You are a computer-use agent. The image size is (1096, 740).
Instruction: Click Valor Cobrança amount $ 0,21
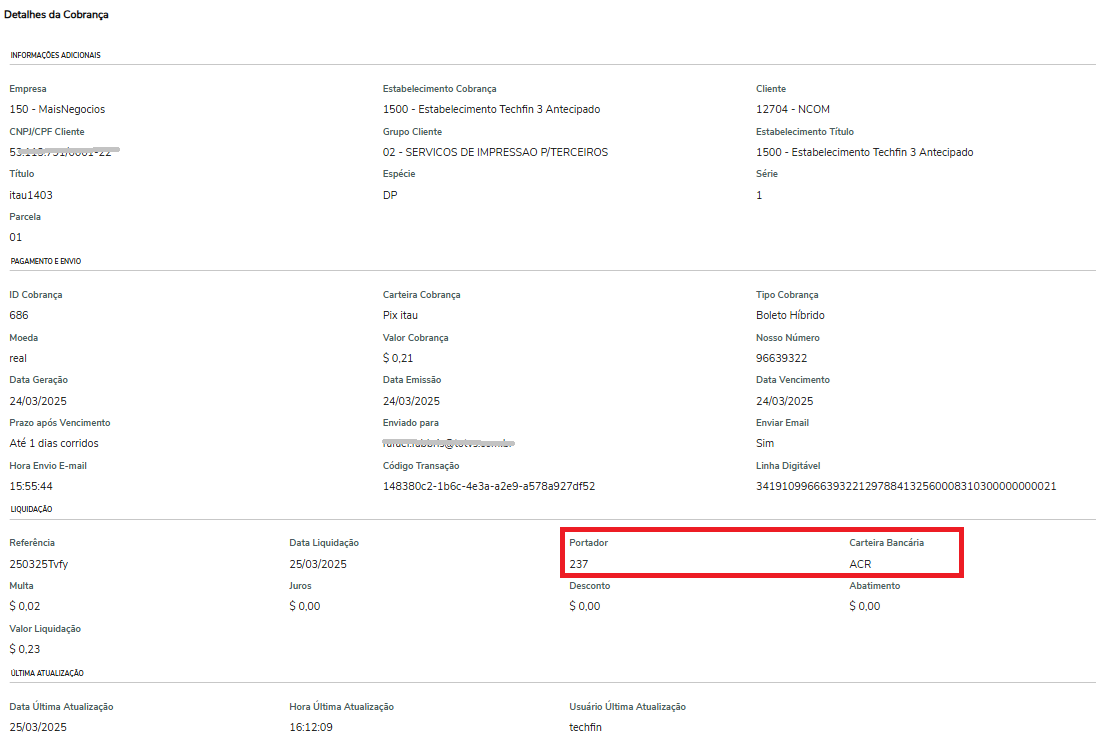[398, 358]
